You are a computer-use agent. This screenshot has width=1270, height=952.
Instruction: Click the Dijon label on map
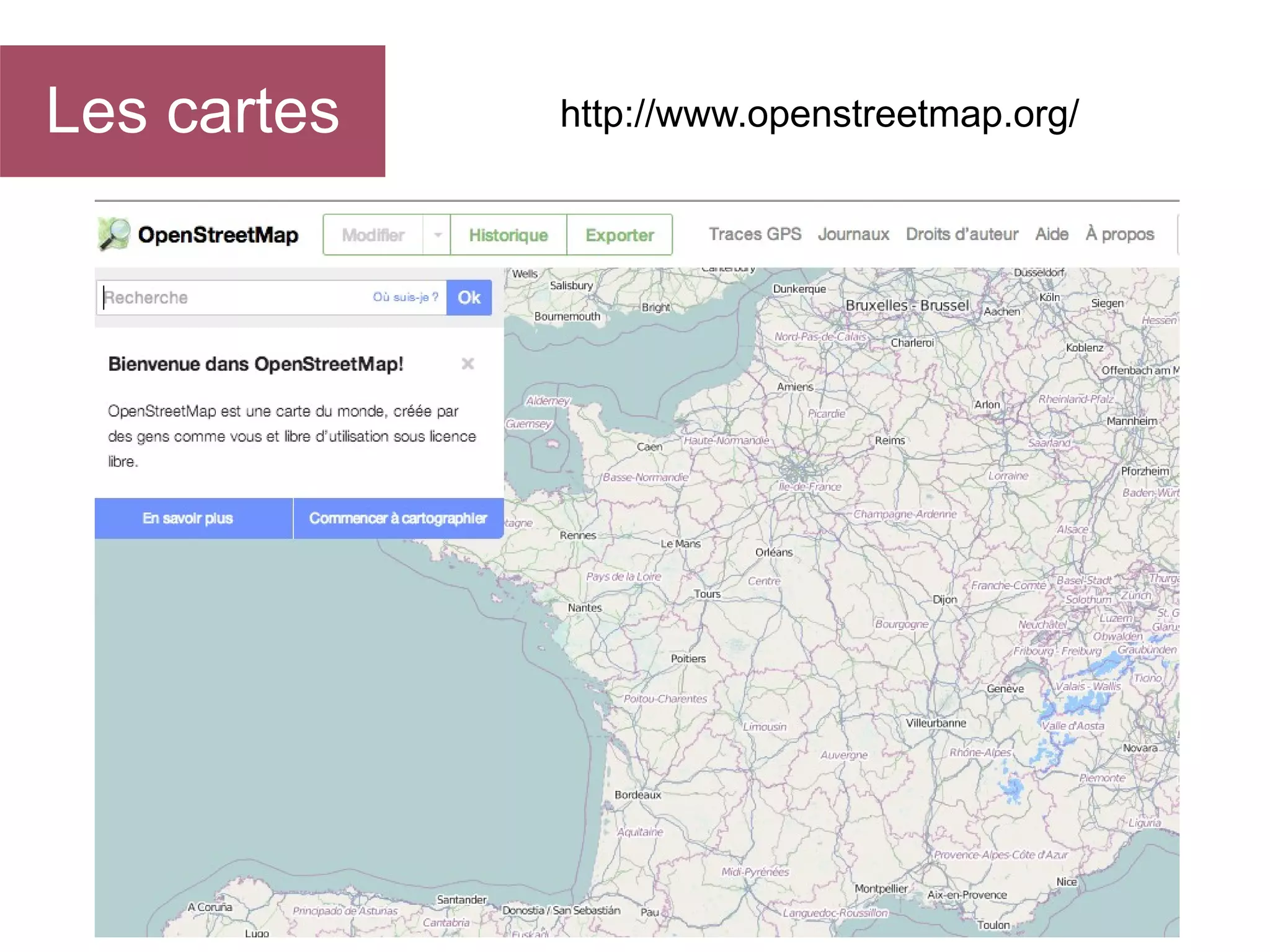pyautogui.click(x=945, y=600)
